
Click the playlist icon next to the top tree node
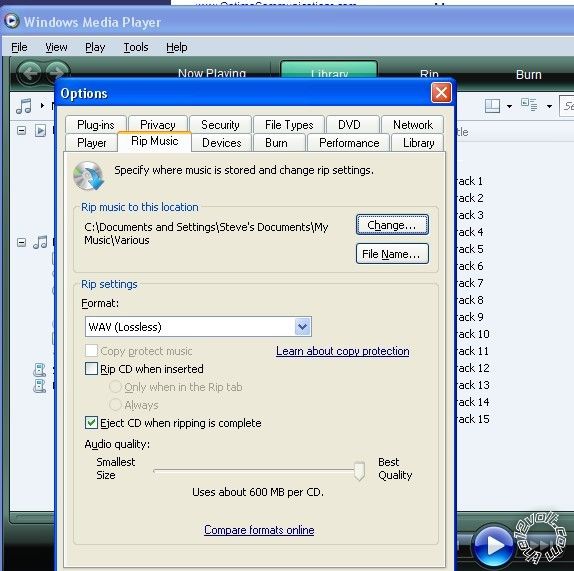40,130
